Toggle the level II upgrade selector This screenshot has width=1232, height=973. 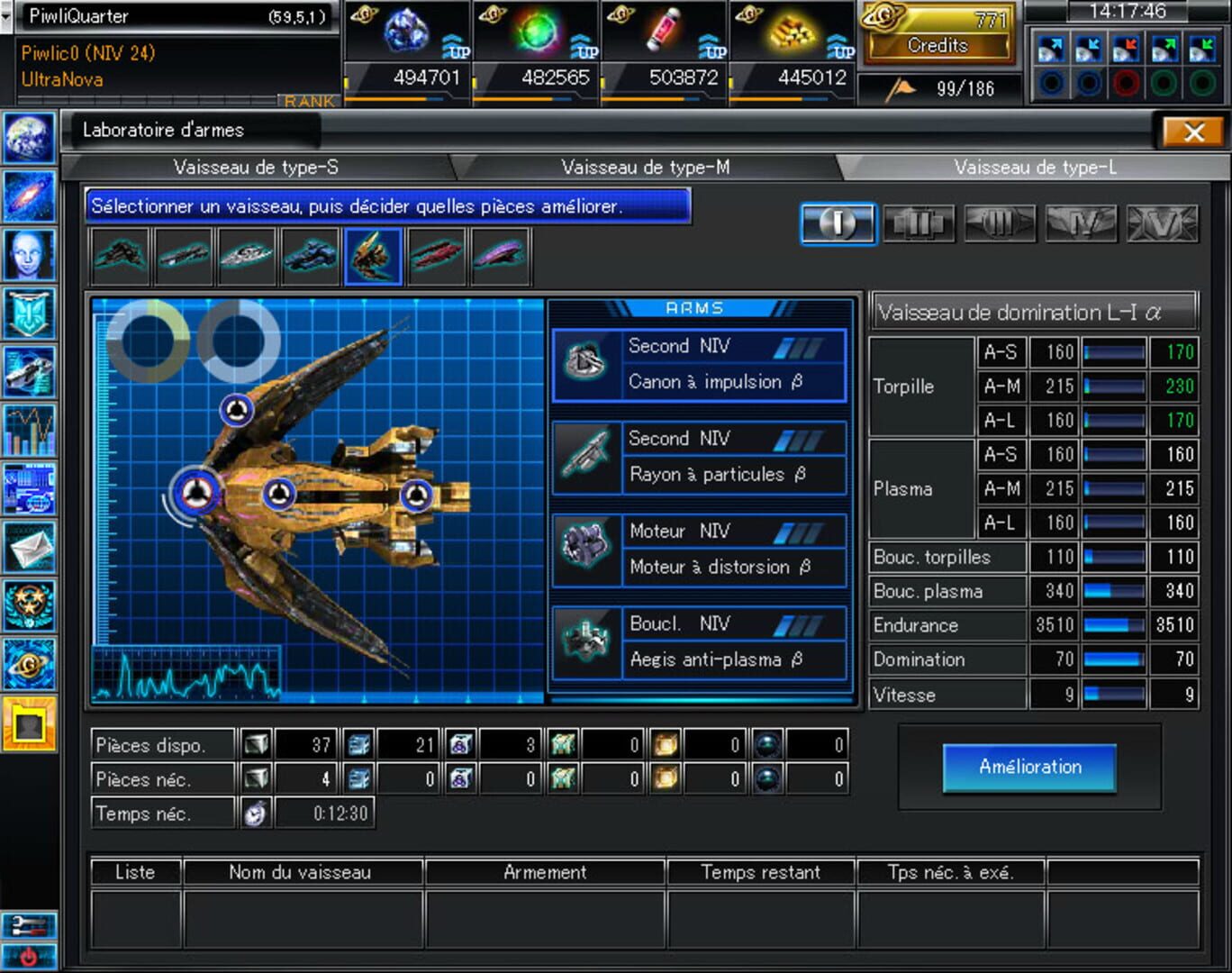[919, 223]
